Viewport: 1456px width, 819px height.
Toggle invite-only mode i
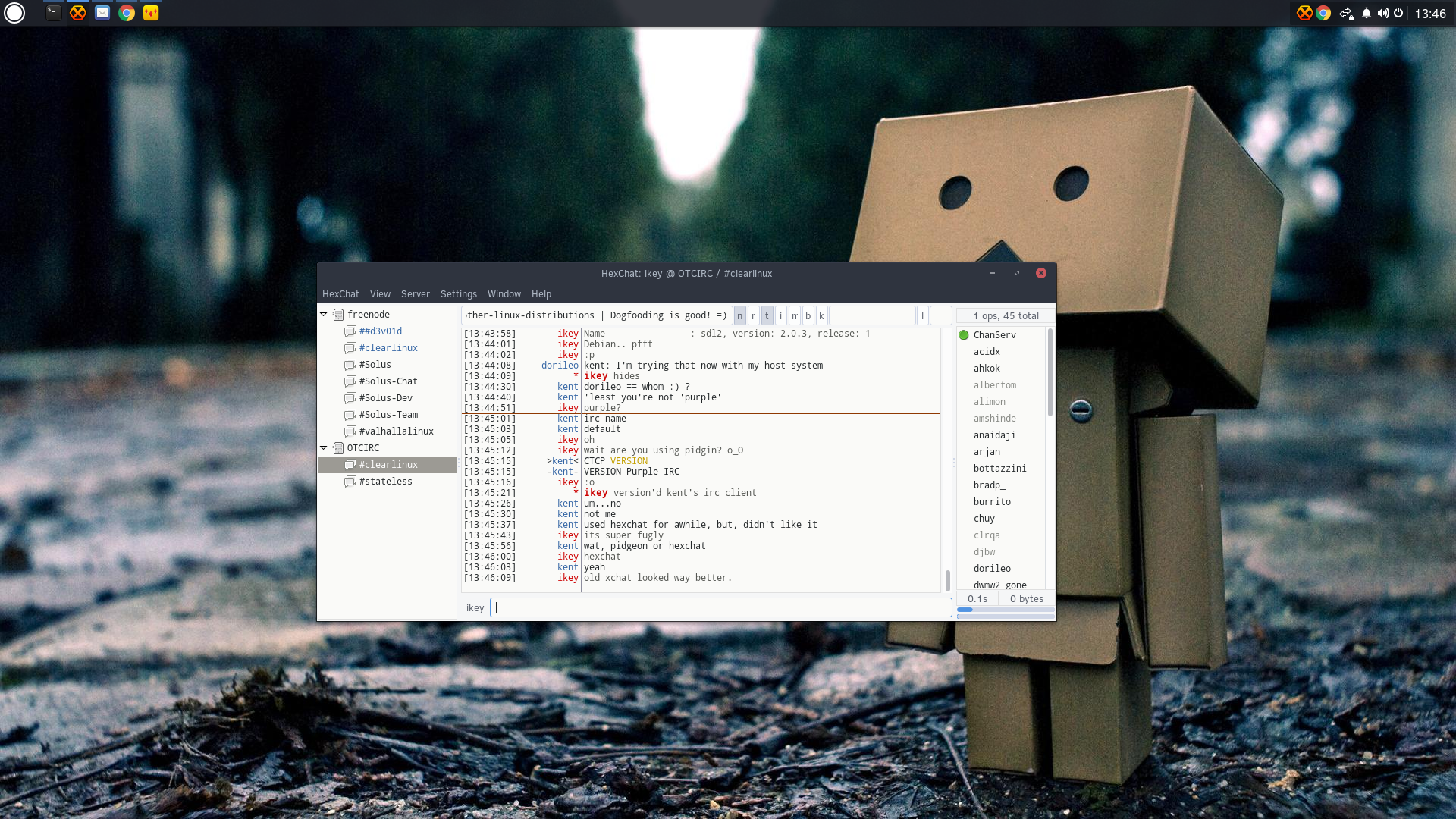pyautogui.click(x=781, y=315)
